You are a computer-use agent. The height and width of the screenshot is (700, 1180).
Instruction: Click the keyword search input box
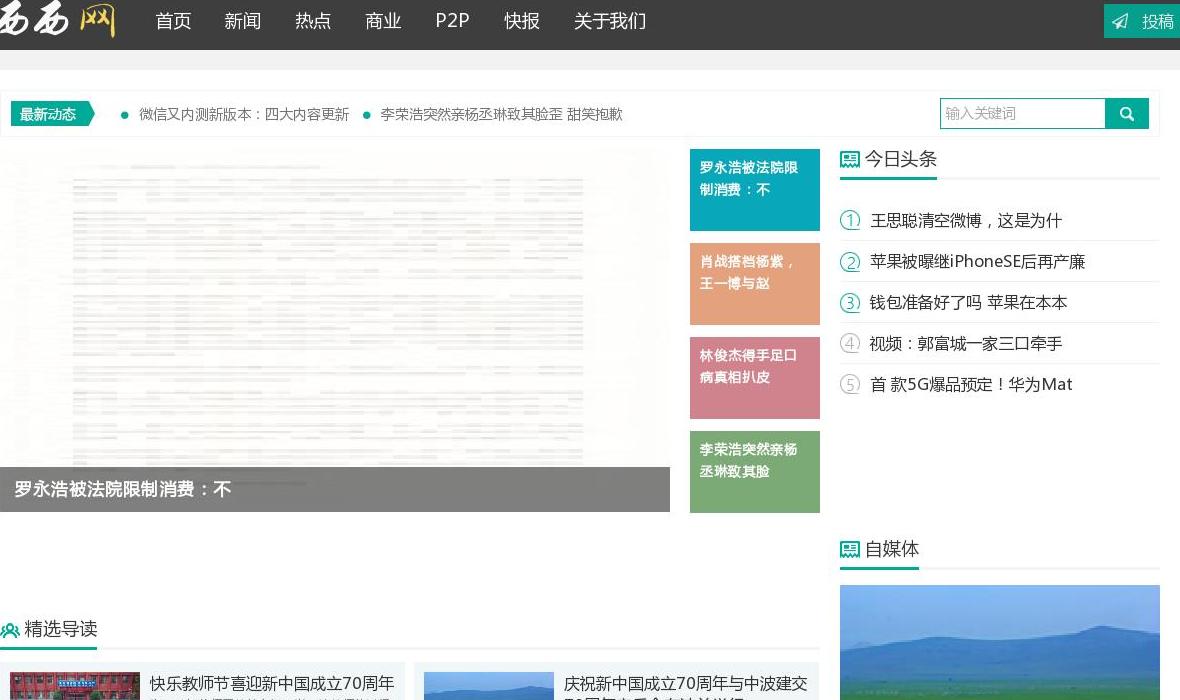1022,113
